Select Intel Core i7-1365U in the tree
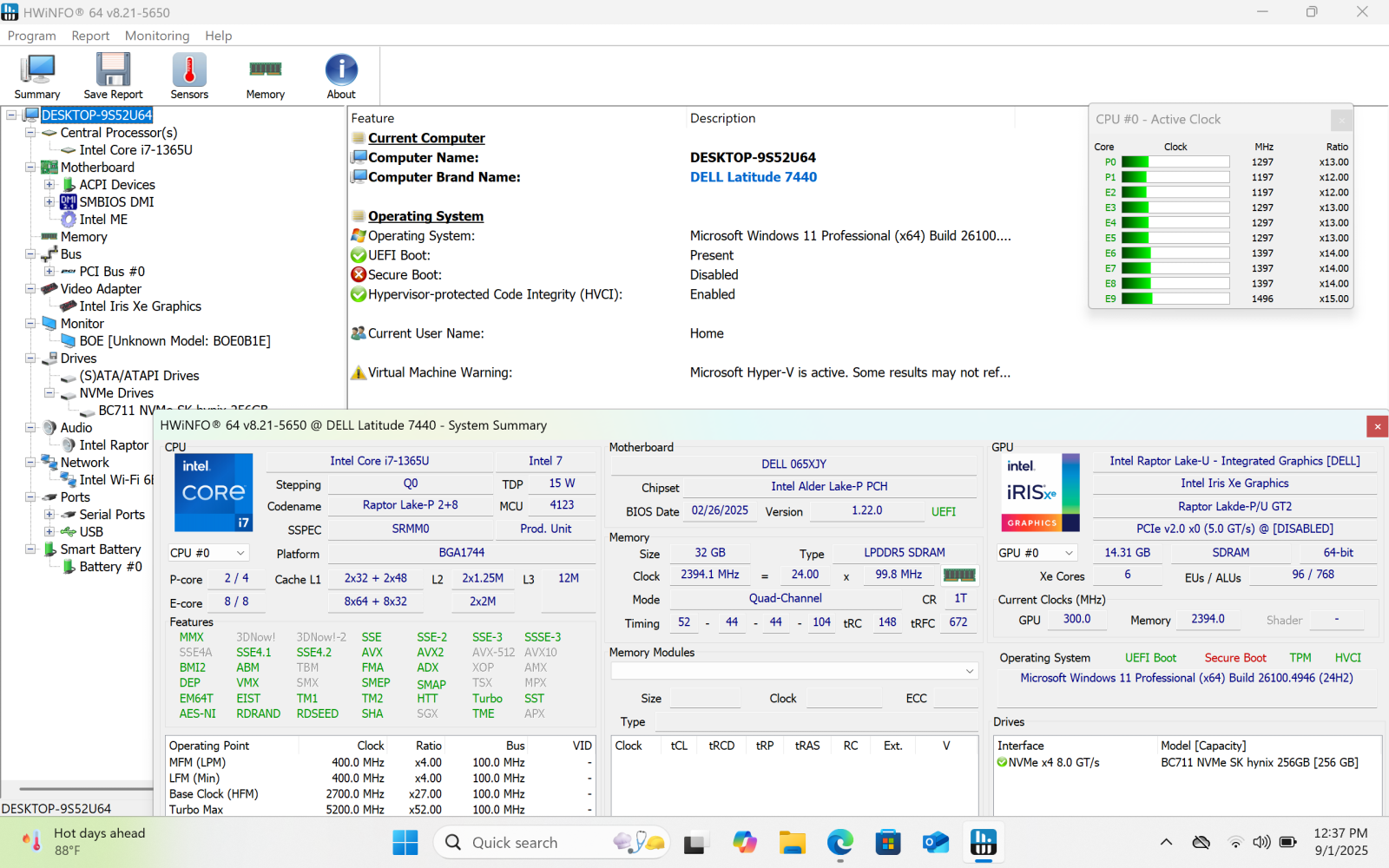1389x868 pixels. coord(136,150)
